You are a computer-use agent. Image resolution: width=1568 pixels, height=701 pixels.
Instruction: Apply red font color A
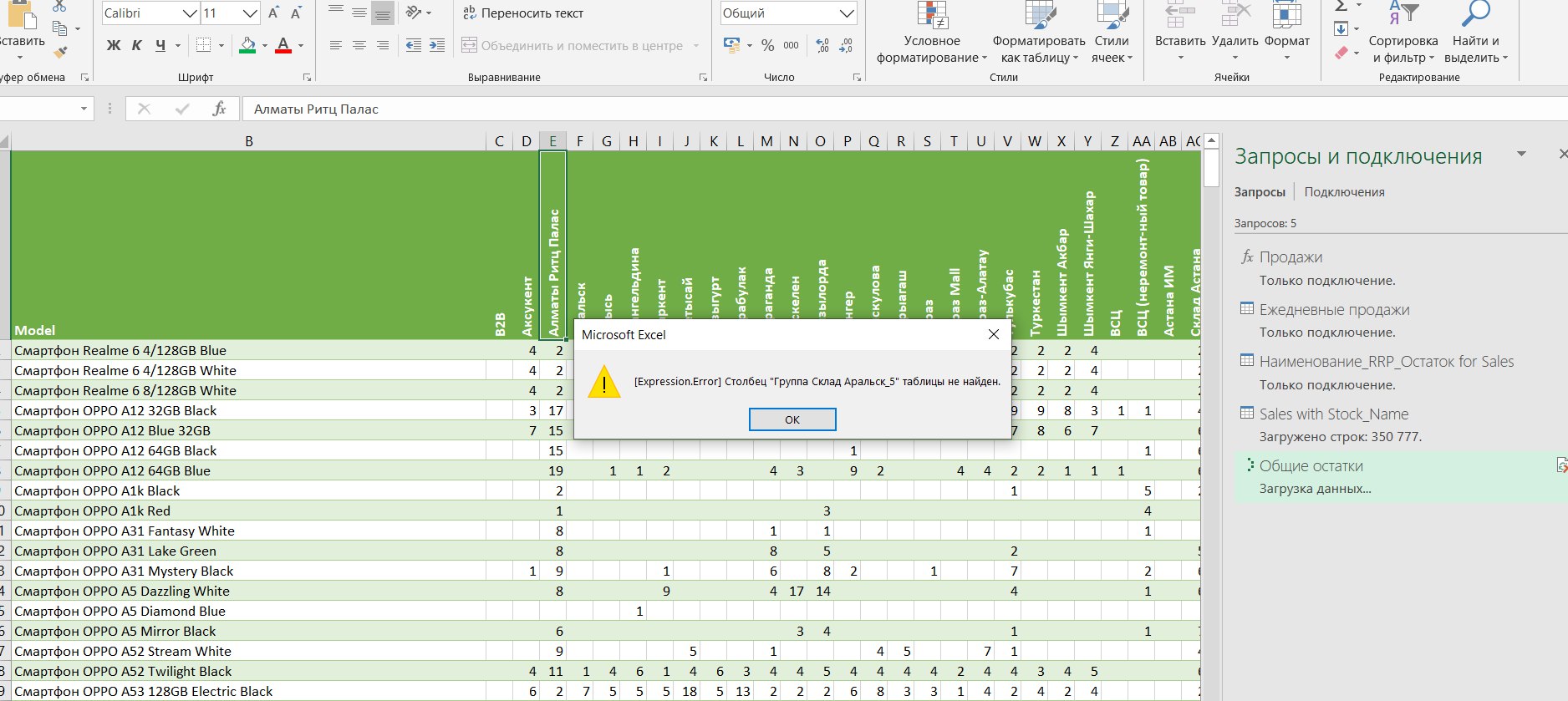[283, 45]
